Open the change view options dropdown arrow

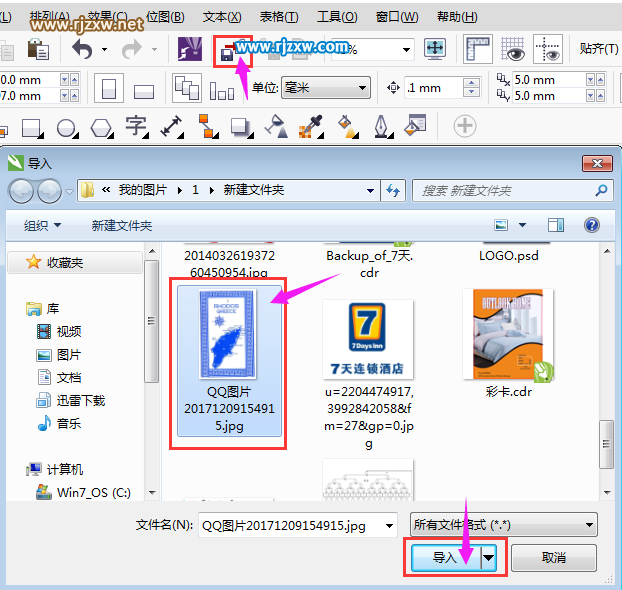[x=522, y=225]
